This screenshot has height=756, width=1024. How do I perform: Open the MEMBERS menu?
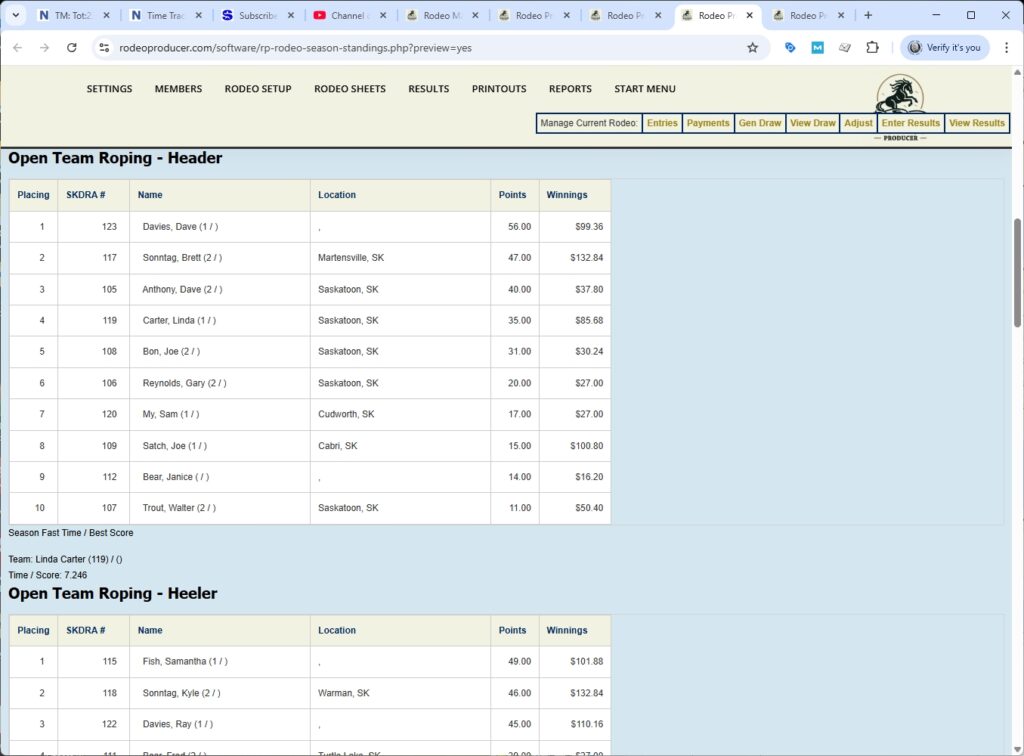[x=178, y=89]
